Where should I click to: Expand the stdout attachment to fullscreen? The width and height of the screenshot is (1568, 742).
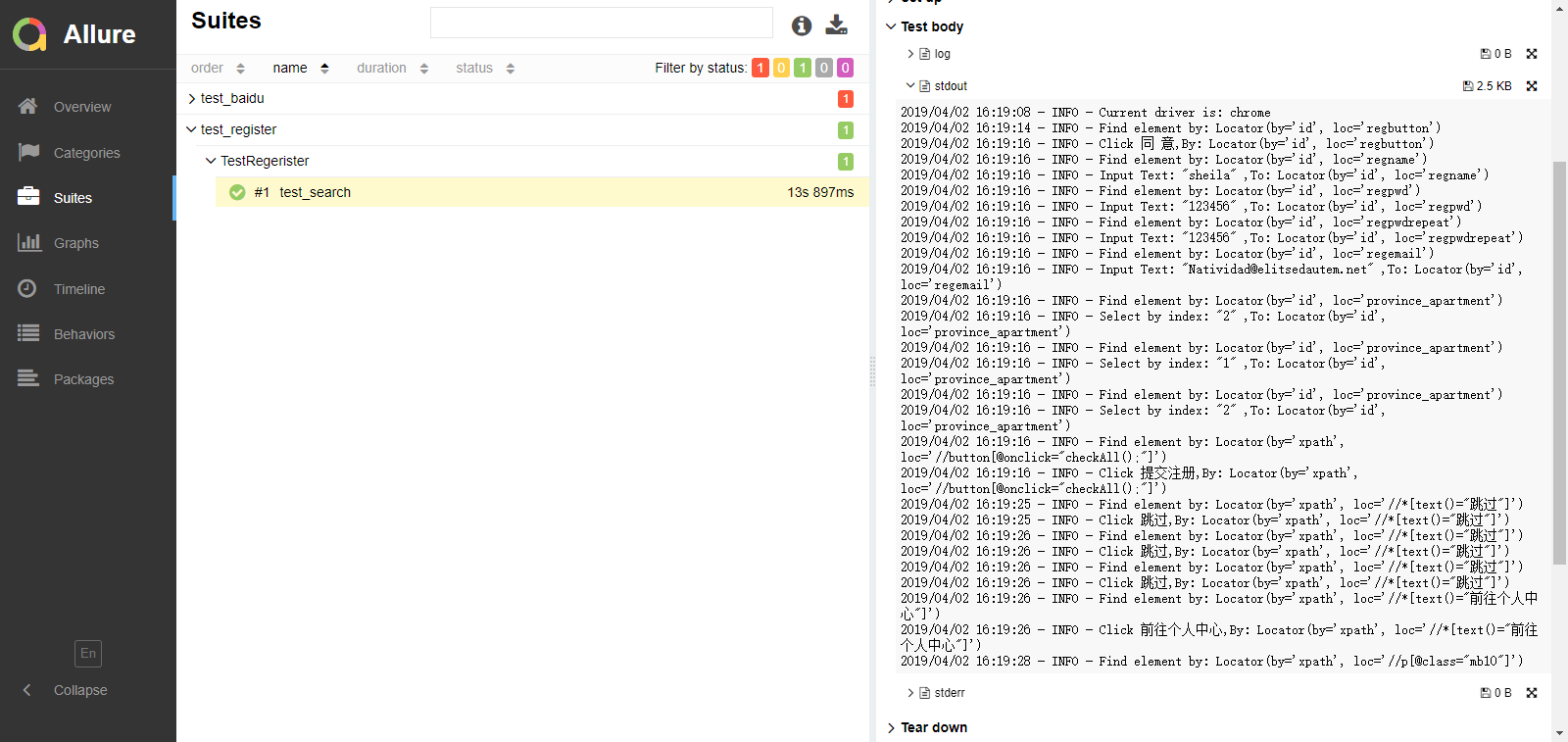click(1532, 86)
